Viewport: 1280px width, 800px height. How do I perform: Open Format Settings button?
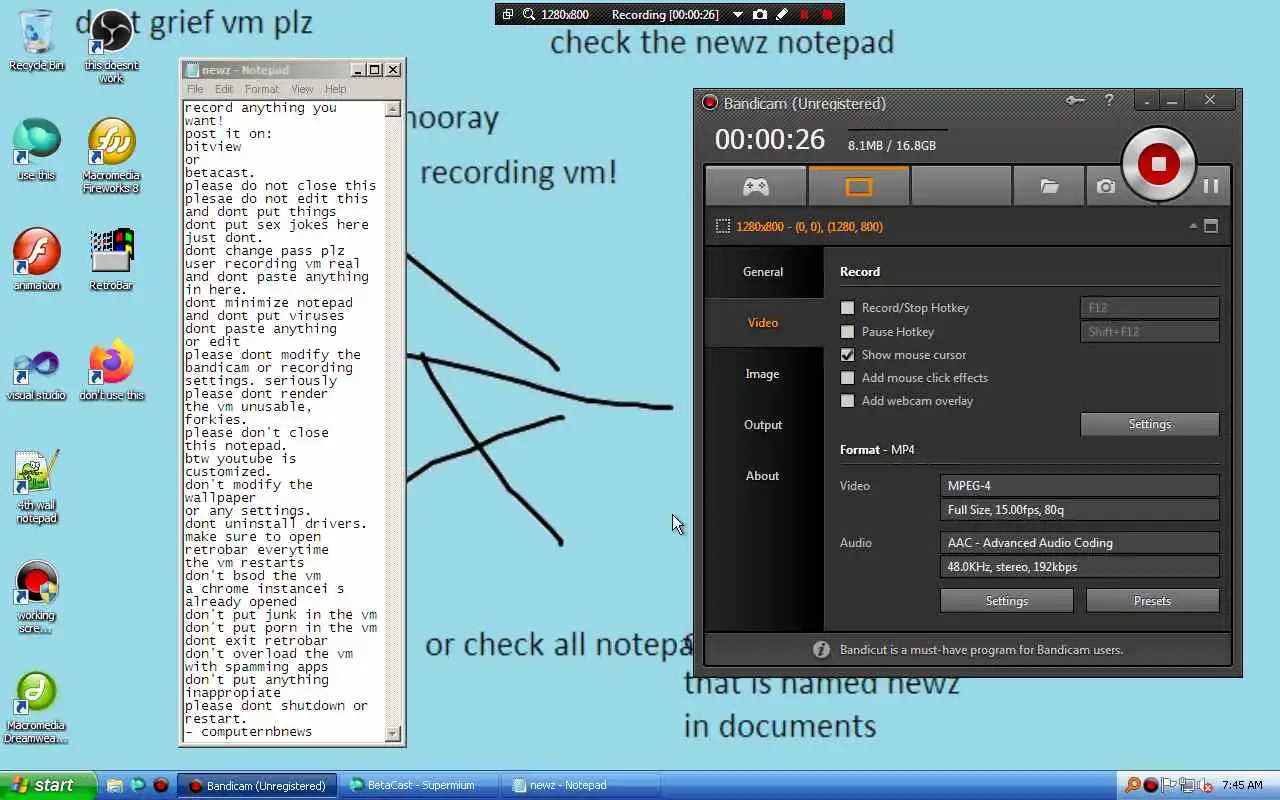coord(1007,601)
